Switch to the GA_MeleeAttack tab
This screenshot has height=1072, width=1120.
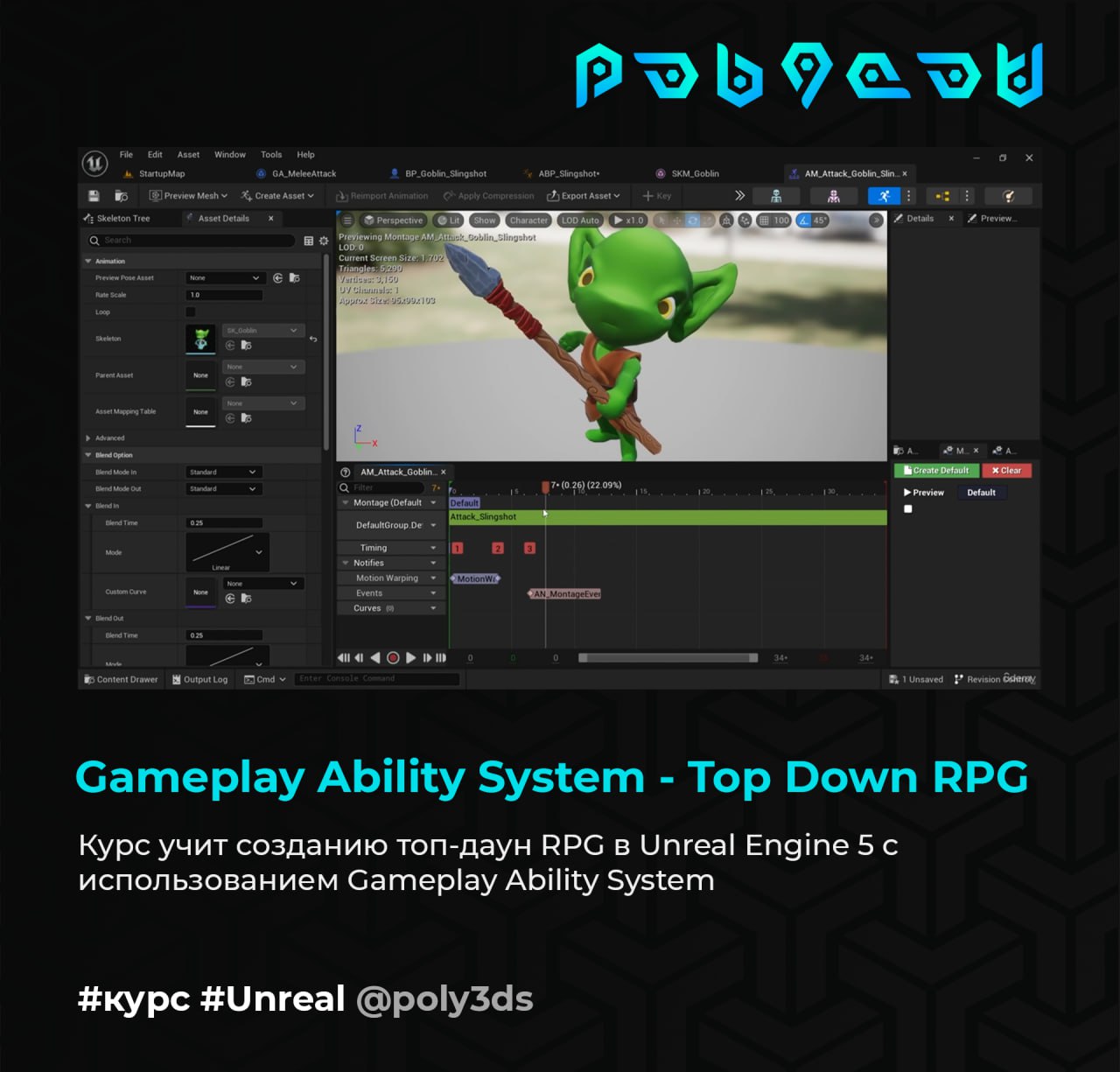point(297,174)
